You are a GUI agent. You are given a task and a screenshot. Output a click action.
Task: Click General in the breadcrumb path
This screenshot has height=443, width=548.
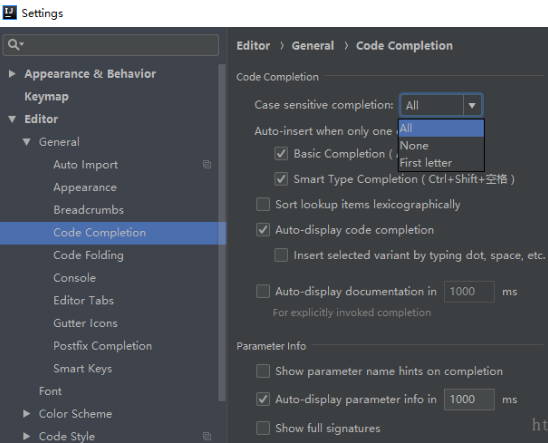pyautogui.click(x=313, y=46)
